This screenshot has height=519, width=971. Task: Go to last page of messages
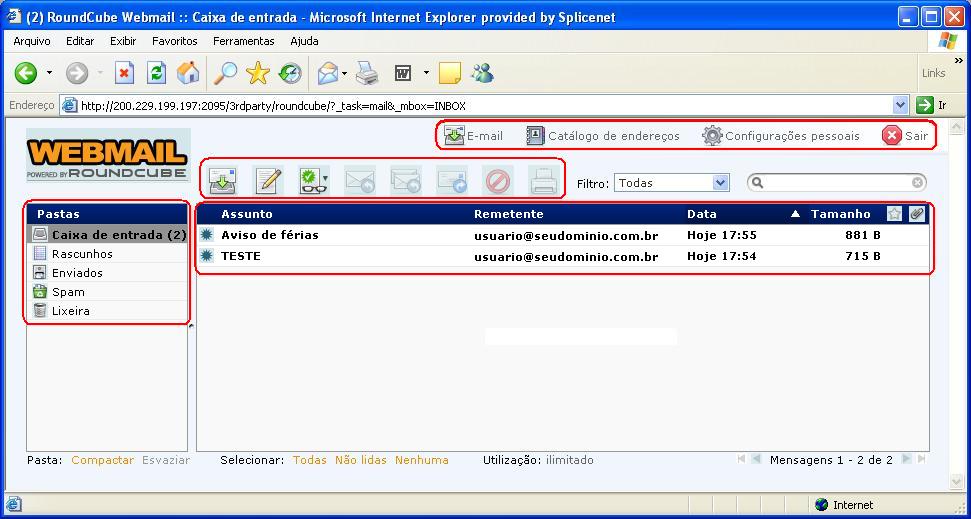(921, 460)
